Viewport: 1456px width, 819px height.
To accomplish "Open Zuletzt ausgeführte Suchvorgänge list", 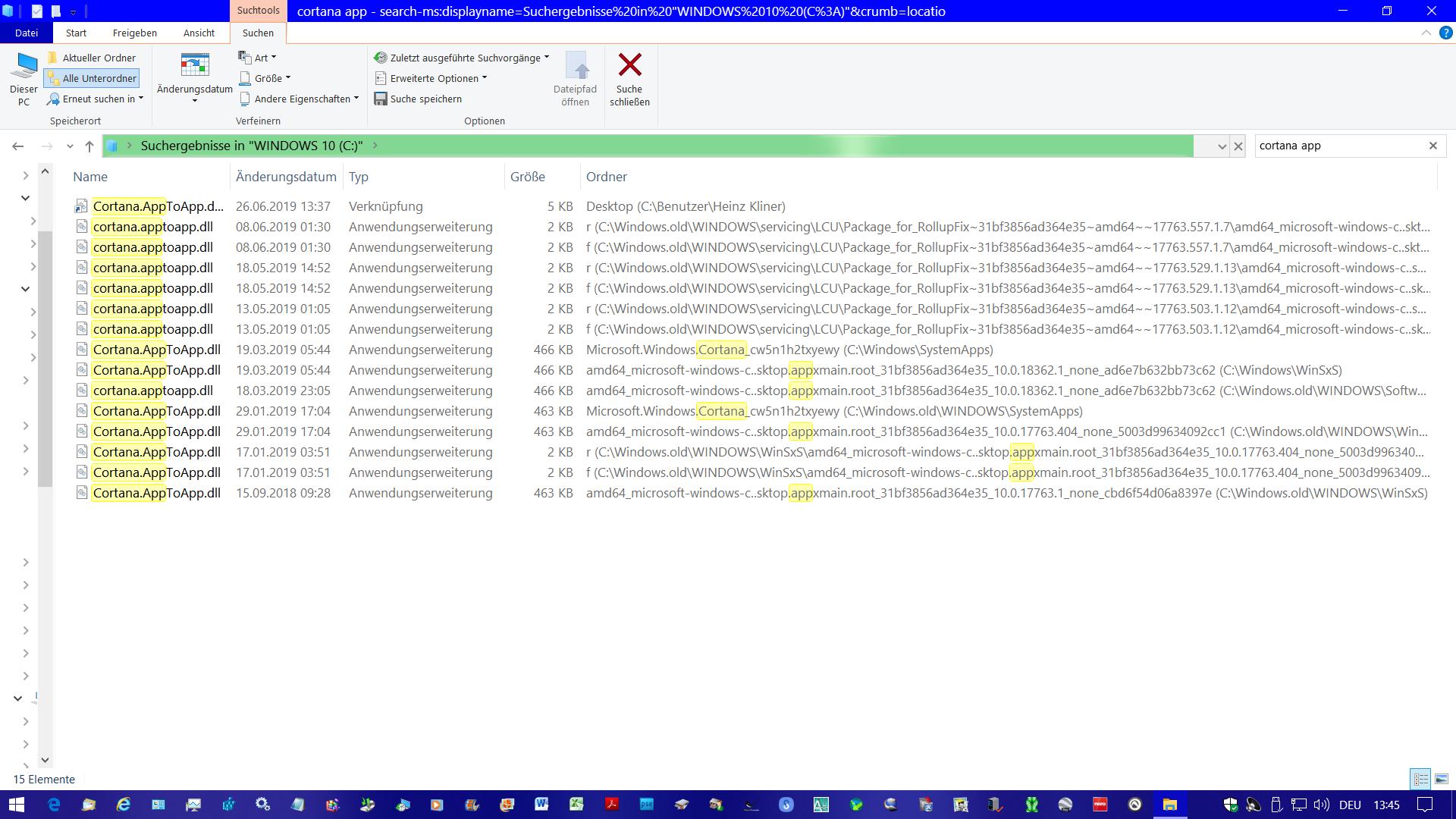I will pos(462,58).
